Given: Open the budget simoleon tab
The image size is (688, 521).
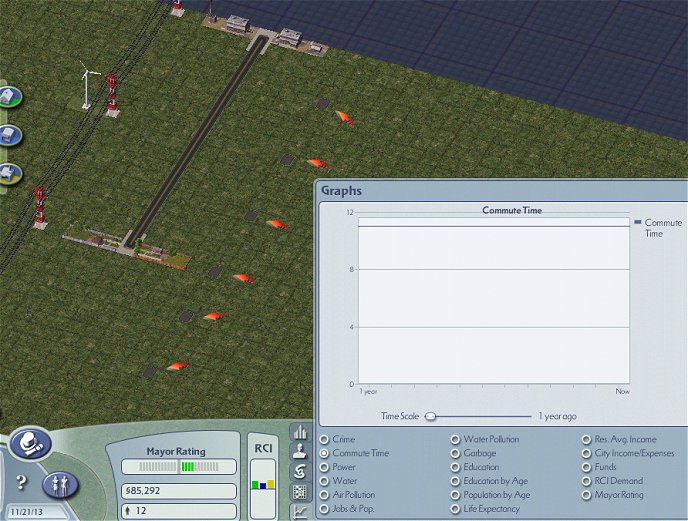Looking at the screenshot, I should point(300,472).
